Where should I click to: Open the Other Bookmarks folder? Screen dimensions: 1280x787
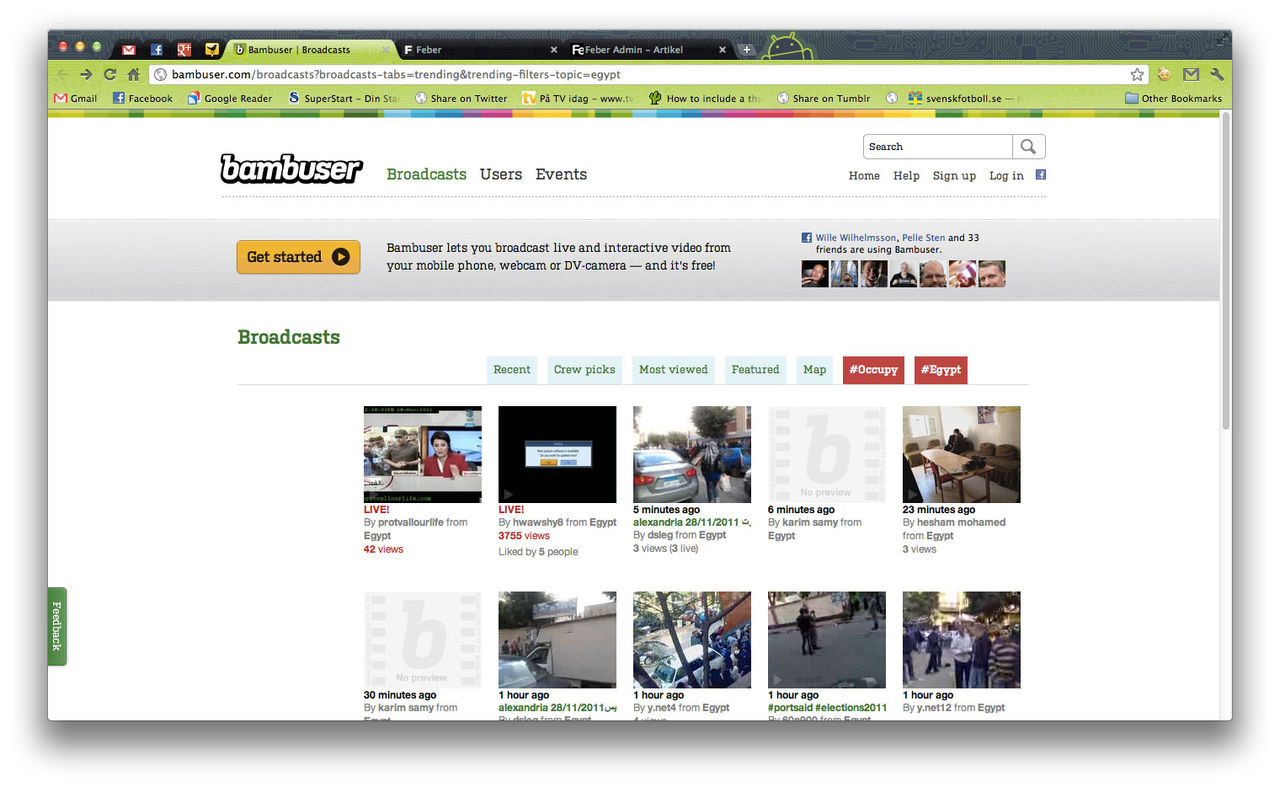1173,98
